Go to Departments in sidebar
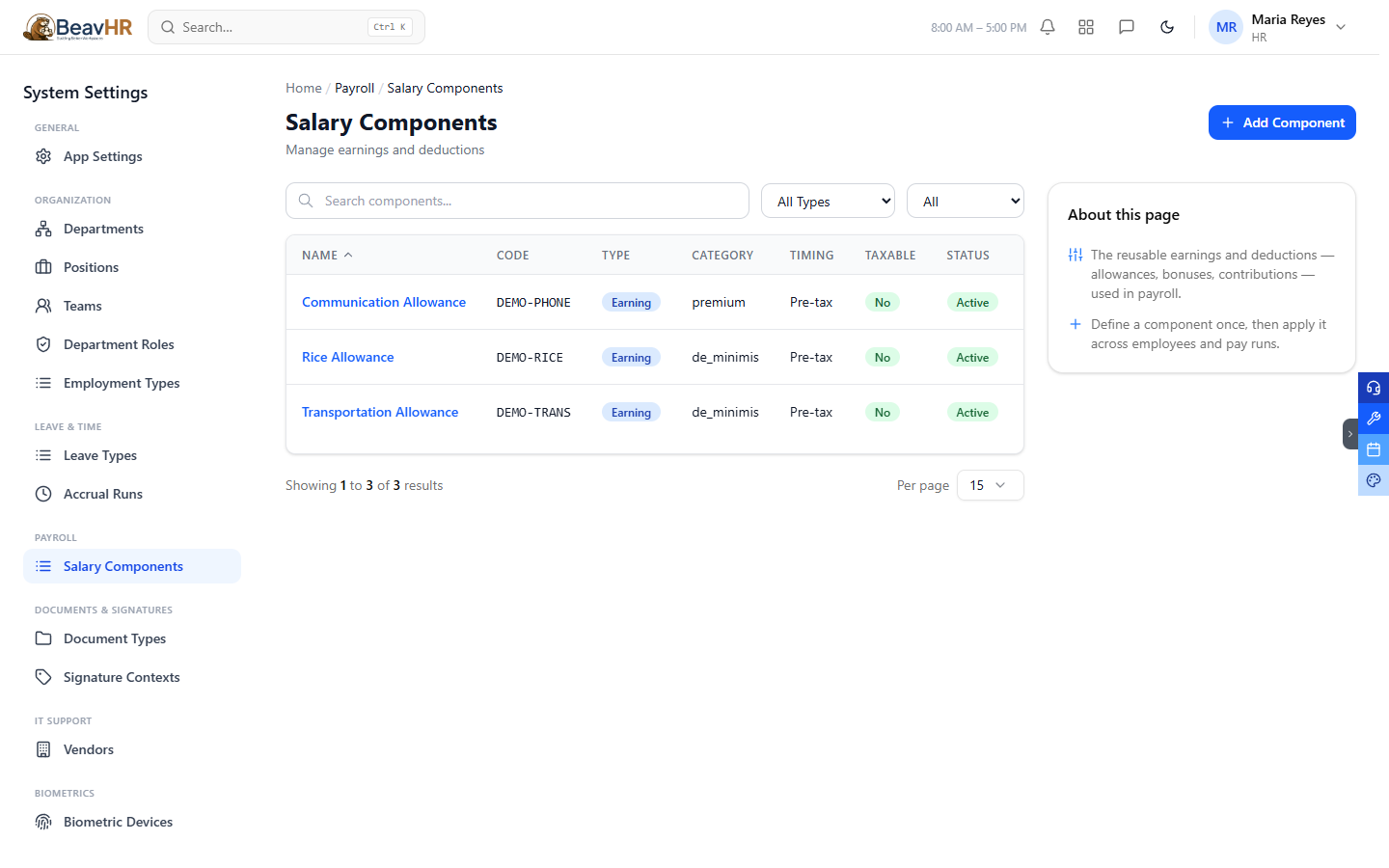 132,229
